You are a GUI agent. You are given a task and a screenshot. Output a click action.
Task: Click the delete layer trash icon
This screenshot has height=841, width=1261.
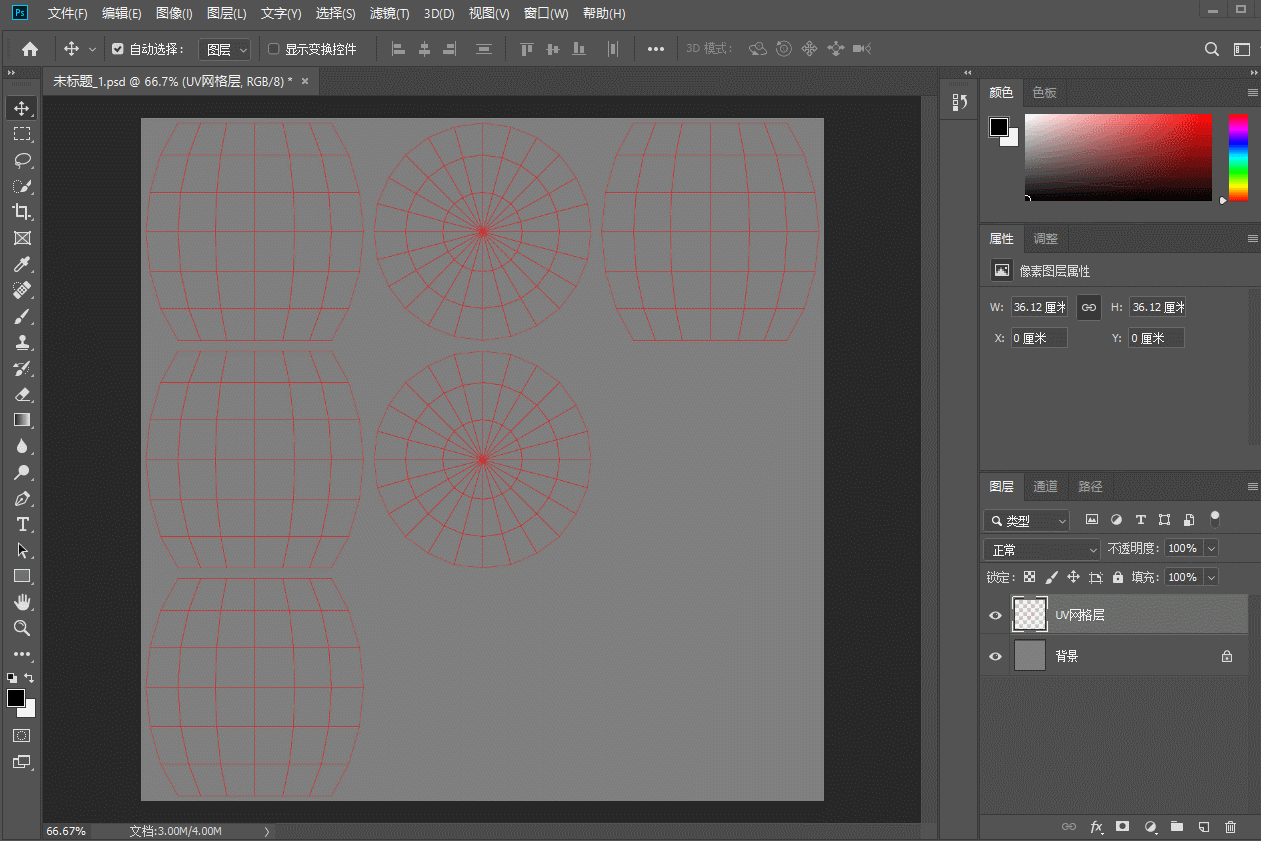coord(1230,827)
